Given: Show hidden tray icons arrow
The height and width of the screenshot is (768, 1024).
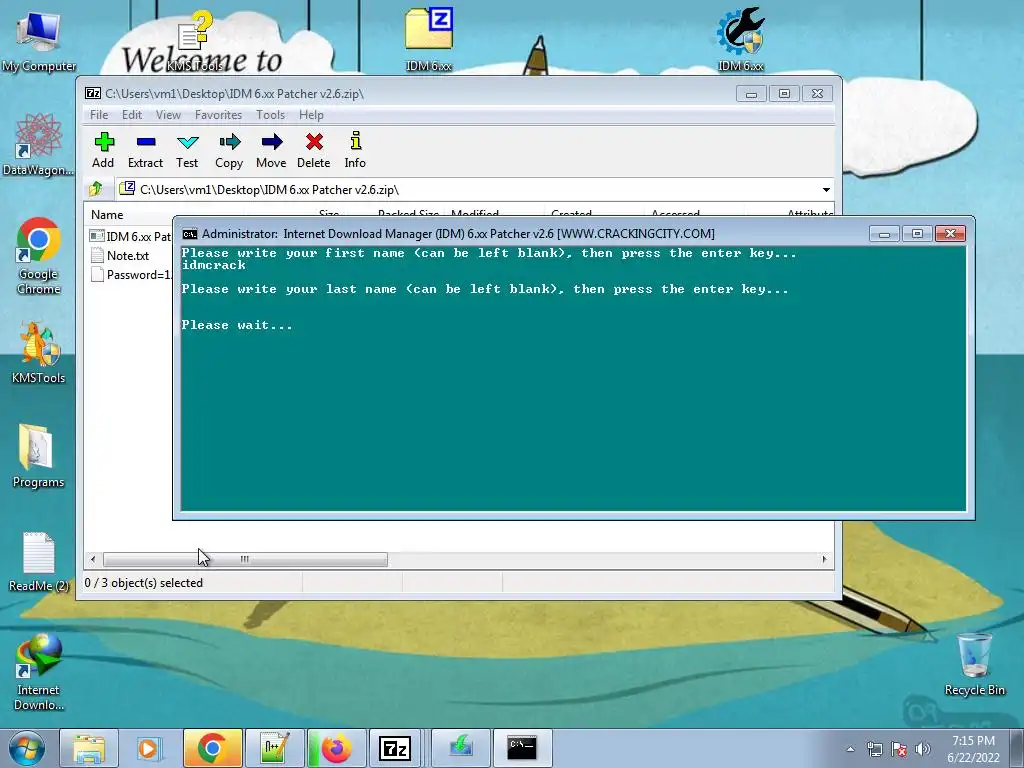Looking at the screenshot, I should point(850,749).
